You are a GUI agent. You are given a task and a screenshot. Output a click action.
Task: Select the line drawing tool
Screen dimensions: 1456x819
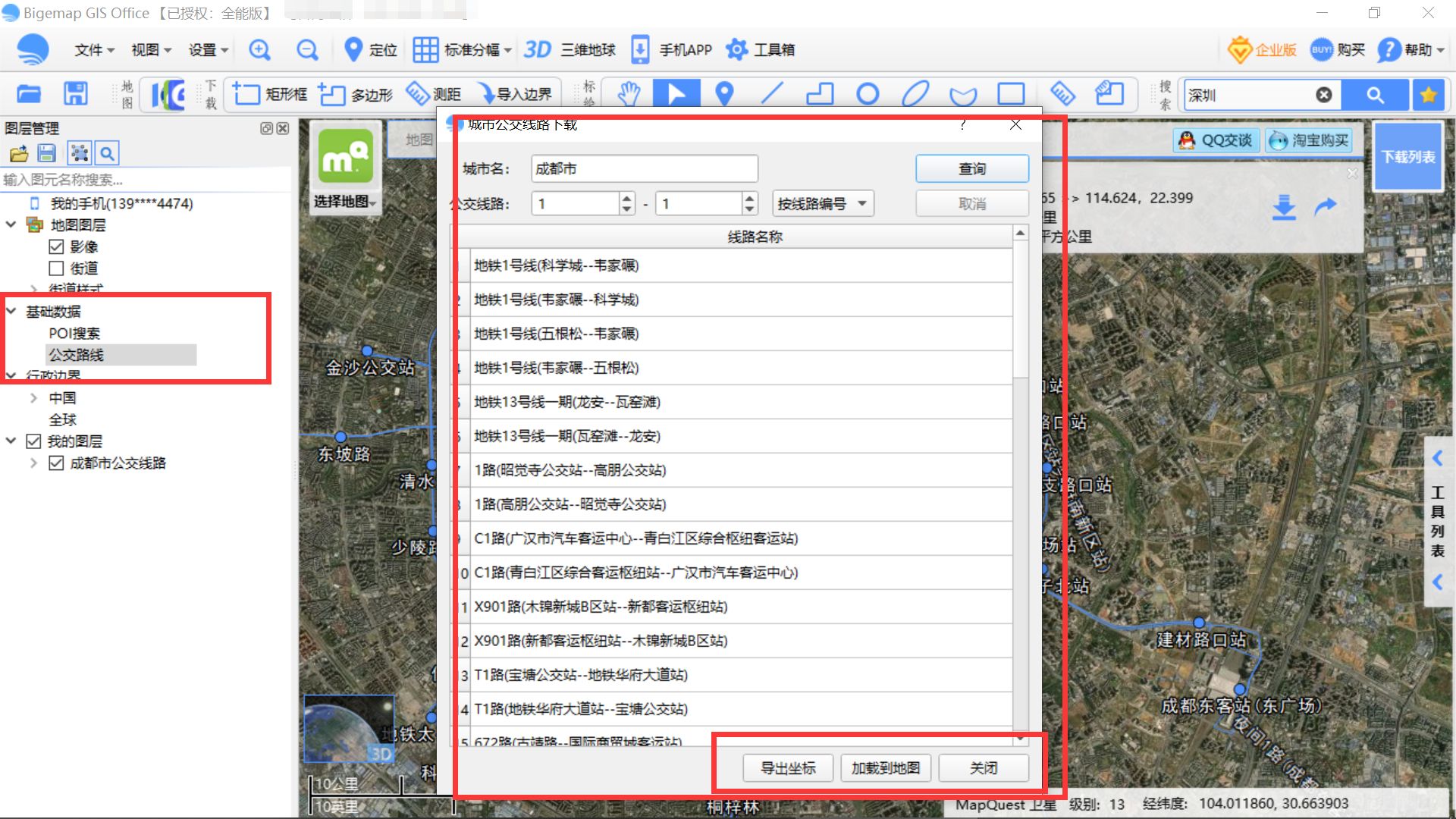[x=772, y=94]
